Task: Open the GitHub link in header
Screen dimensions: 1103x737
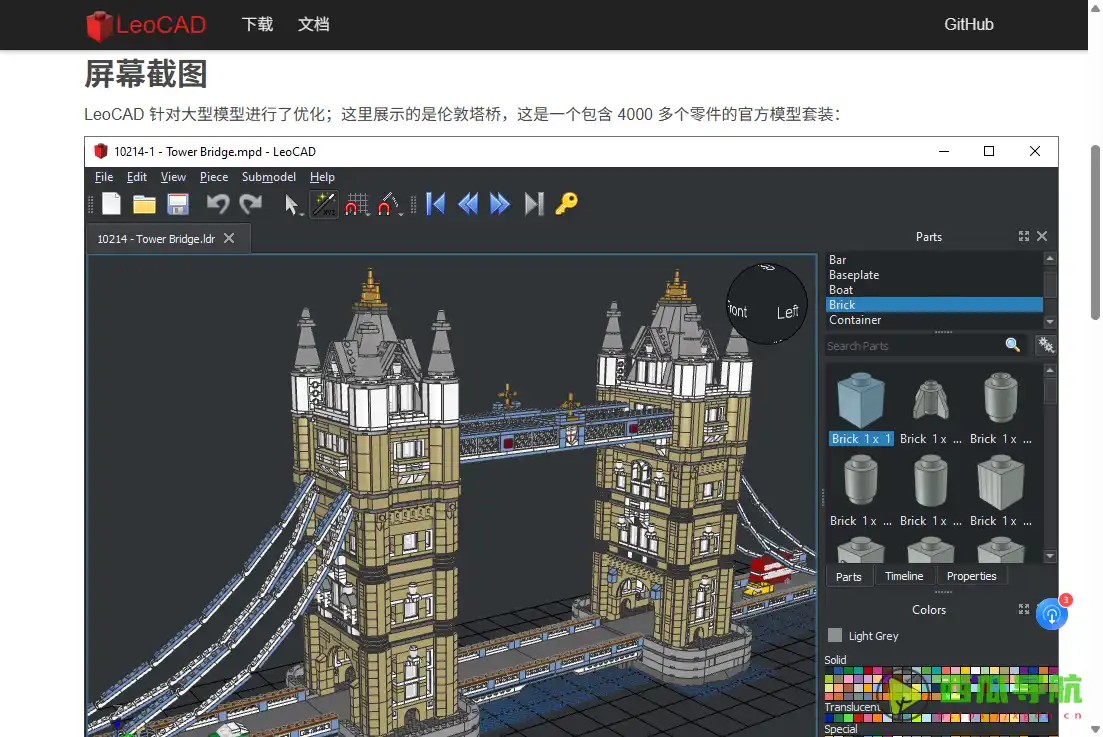Action: 969,25
